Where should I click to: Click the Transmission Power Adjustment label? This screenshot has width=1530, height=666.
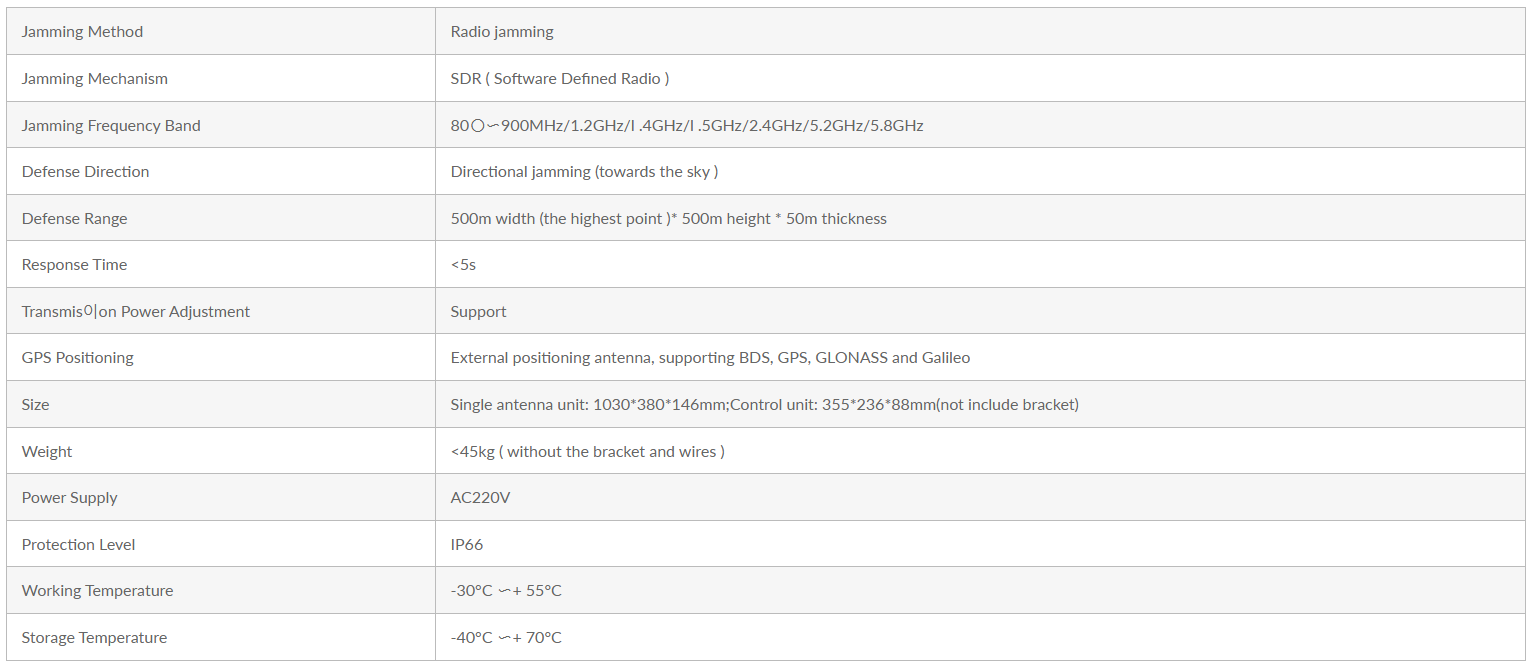tap(136, 311)
